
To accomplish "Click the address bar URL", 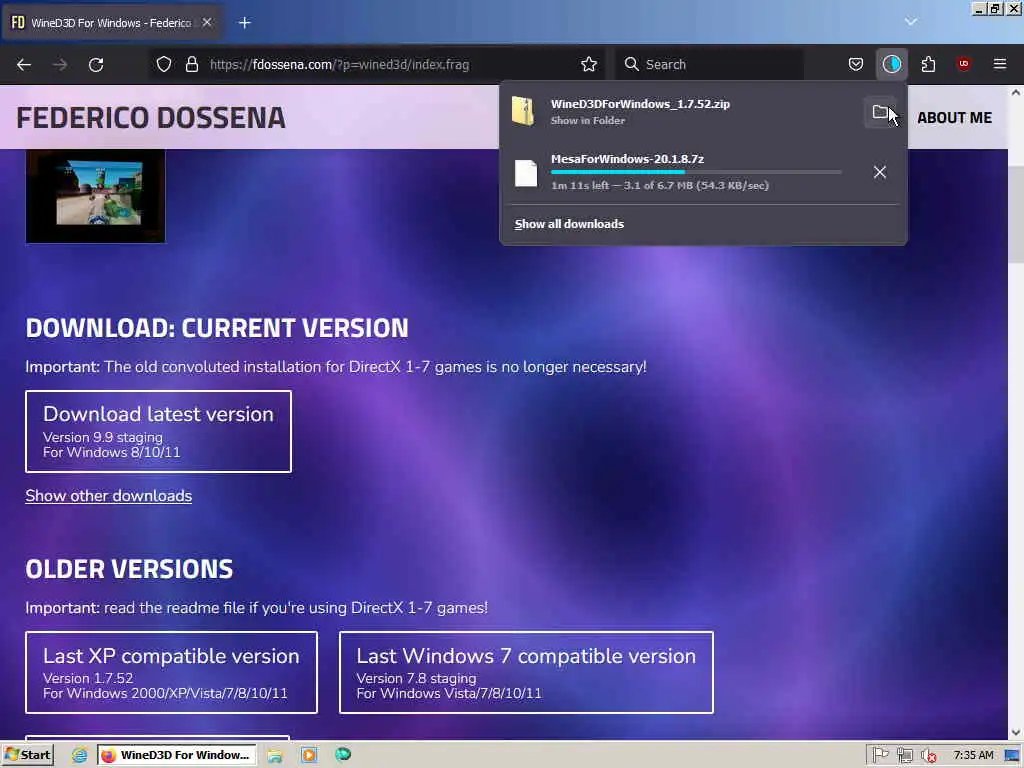I will coord(339,64).
